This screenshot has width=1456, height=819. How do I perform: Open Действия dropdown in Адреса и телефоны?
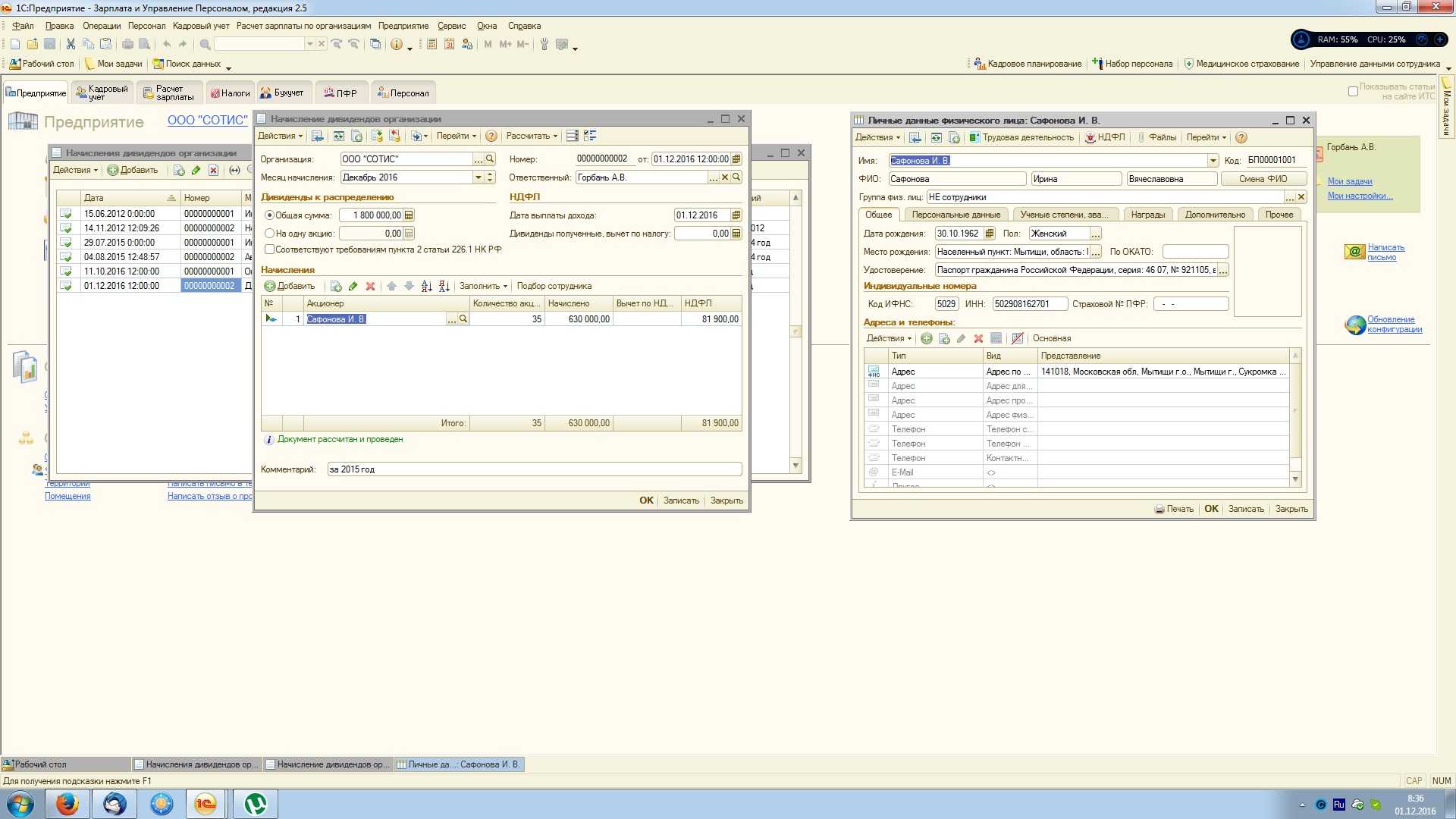point(889,338)
